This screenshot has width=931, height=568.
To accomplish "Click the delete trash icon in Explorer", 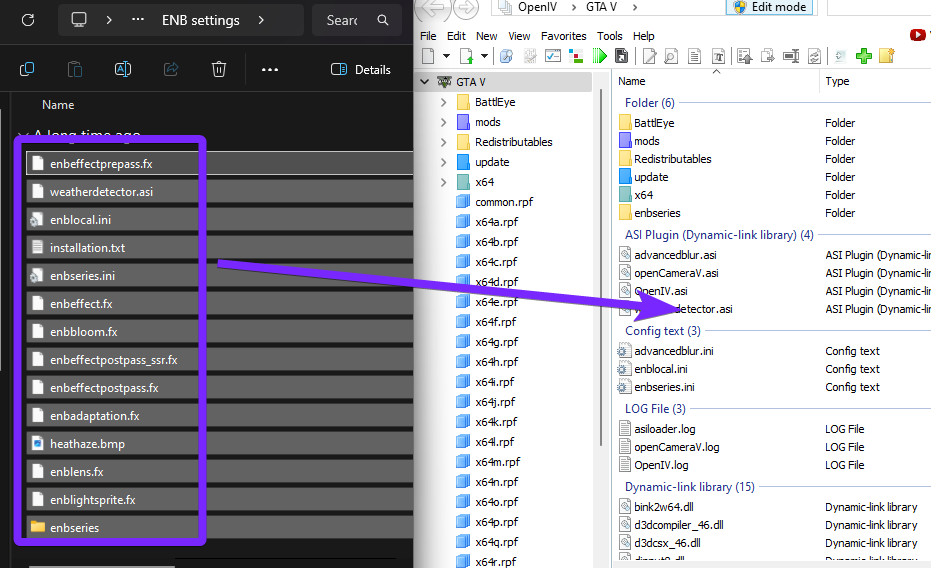I will point(218,69).
